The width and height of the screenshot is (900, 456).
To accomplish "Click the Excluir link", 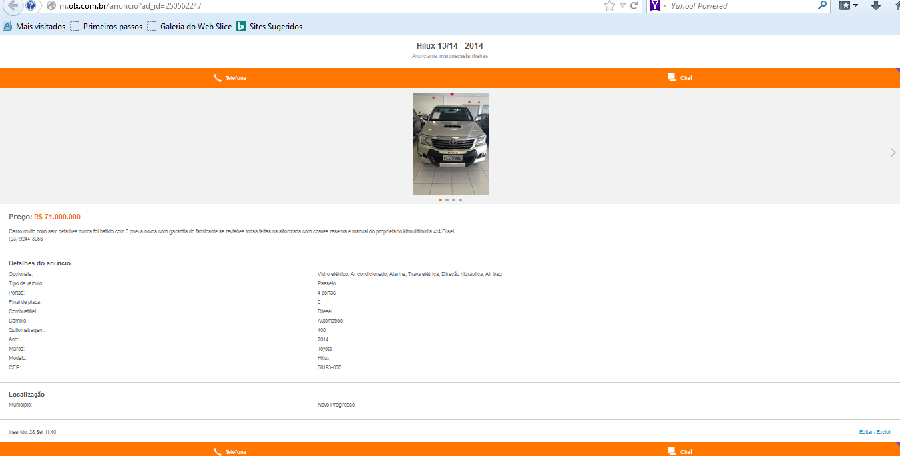I will (884, 432).
